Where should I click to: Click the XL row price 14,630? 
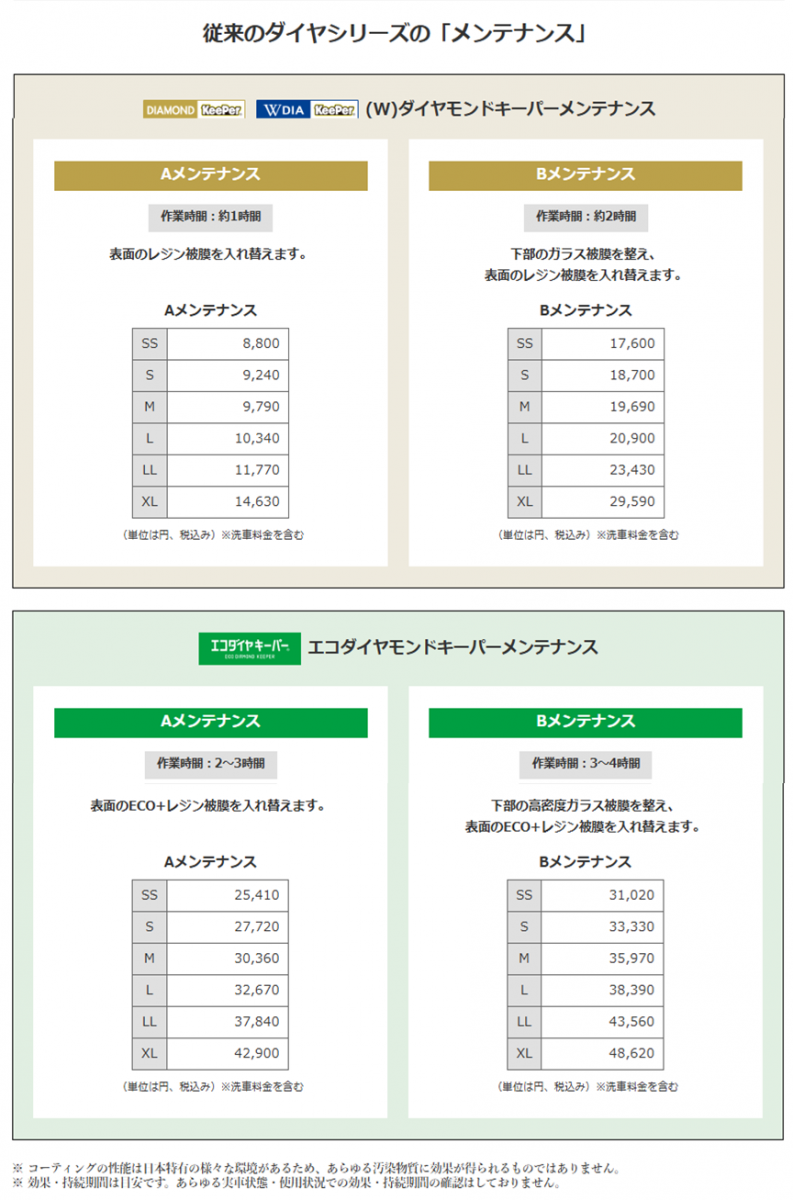229,501
